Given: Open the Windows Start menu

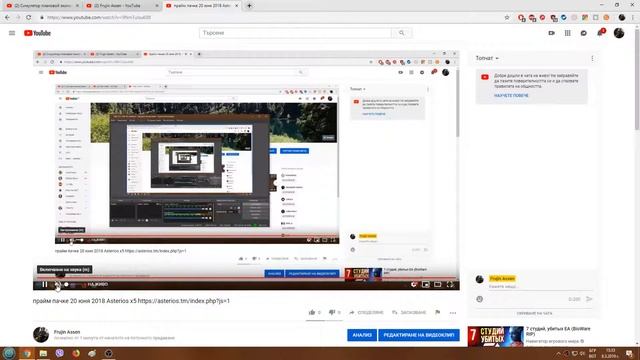Looking at the screenshot, I should coord(9,353).
